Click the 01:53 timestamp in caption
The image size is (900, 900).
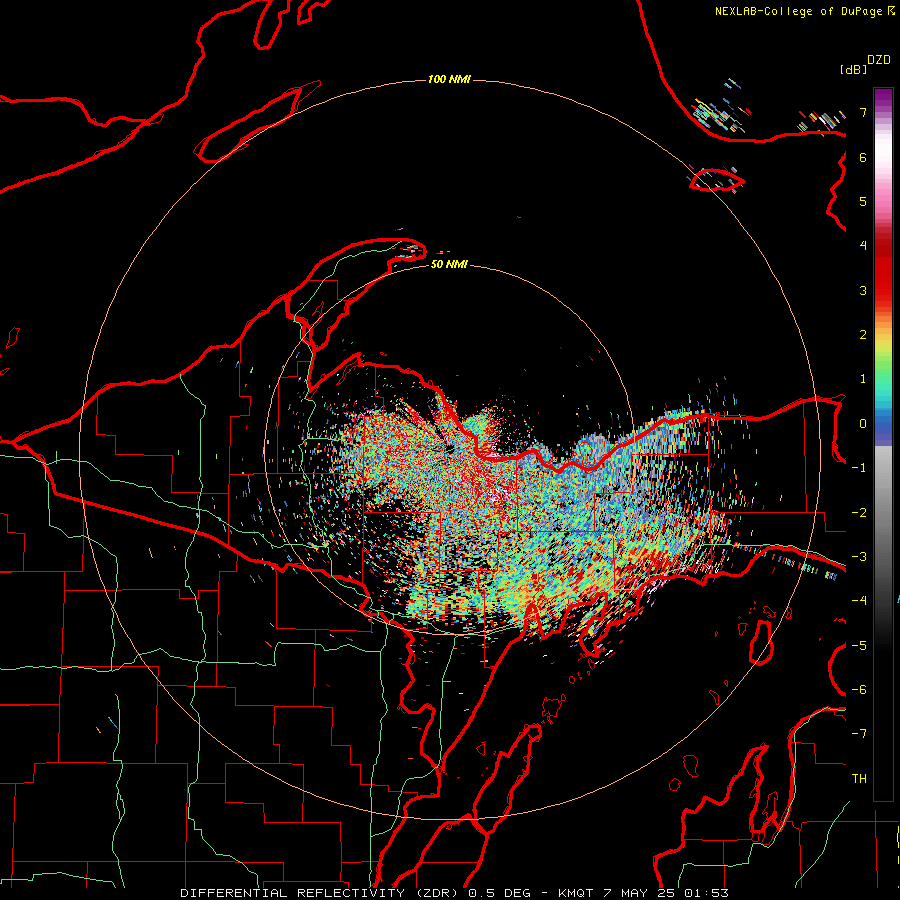707,893
